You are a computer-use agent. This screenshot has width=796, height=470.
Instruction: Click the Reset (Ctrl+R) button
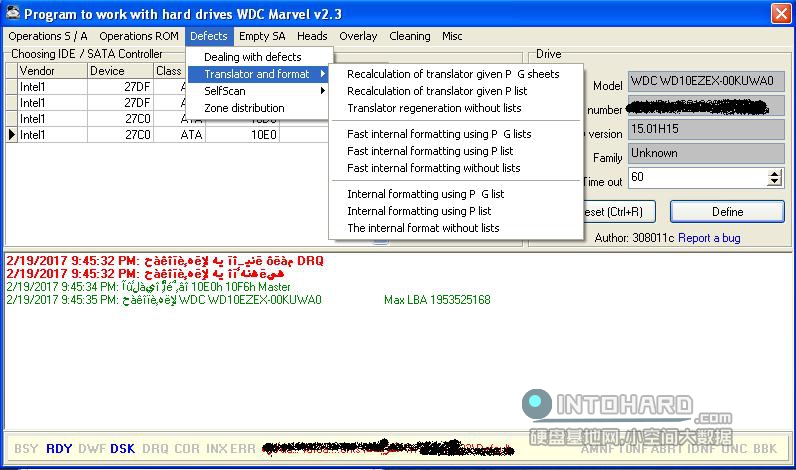pos(618,212)
